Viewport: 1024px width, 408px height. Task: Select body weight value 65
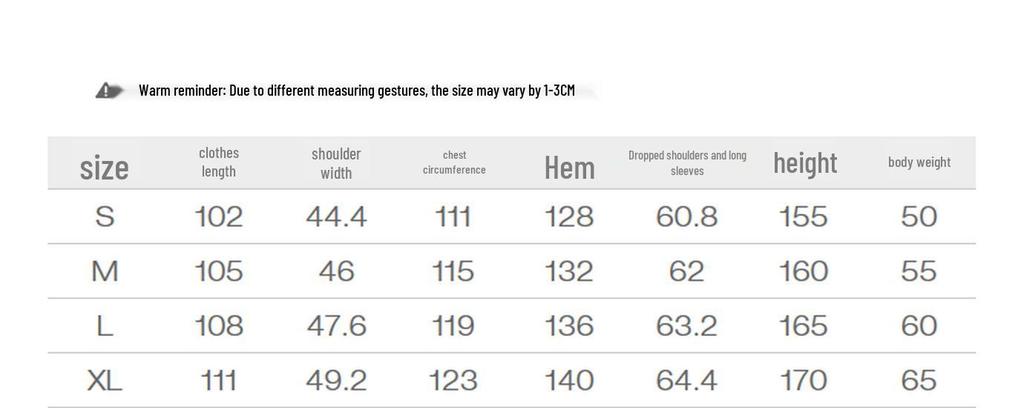point(919,380)
